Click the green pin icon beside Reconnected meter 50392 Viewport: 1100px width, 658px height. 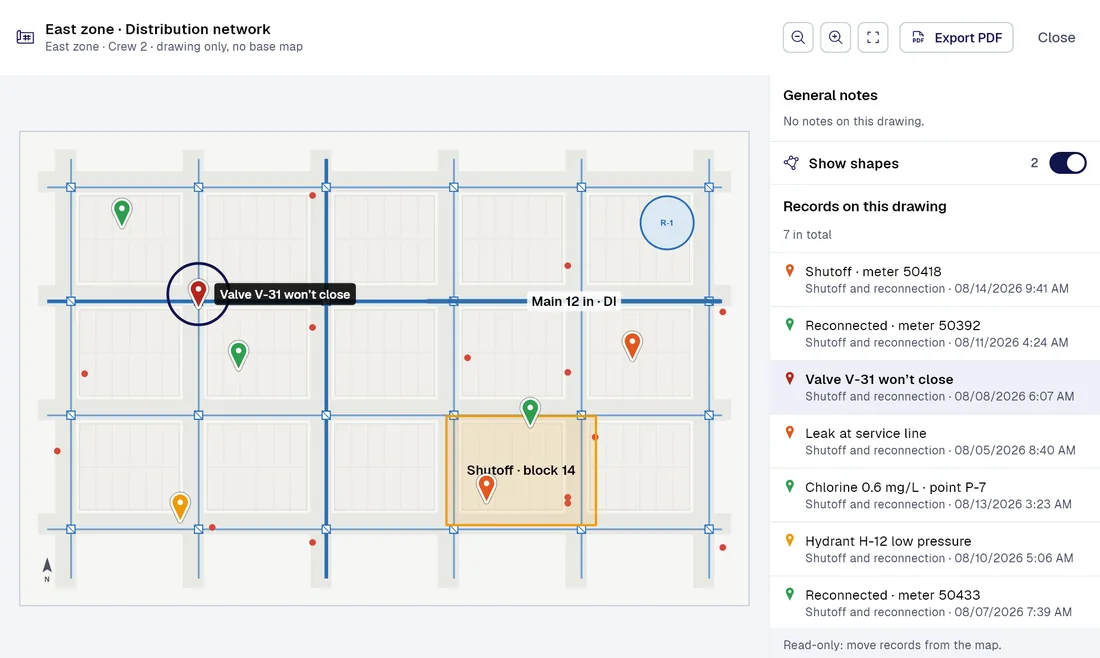pos(790,325)
